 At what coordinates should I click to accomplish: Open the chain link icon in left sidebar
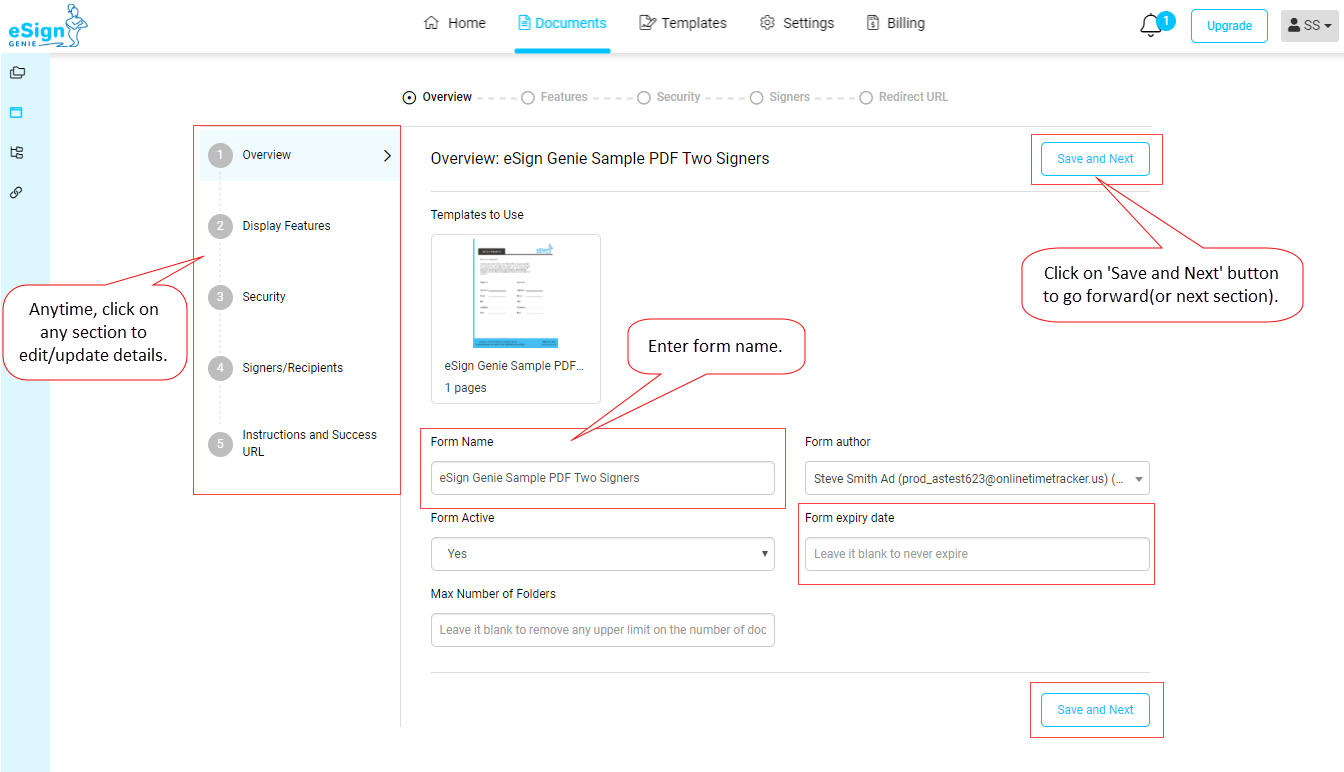pyautogui.click(x=16, y=192)
